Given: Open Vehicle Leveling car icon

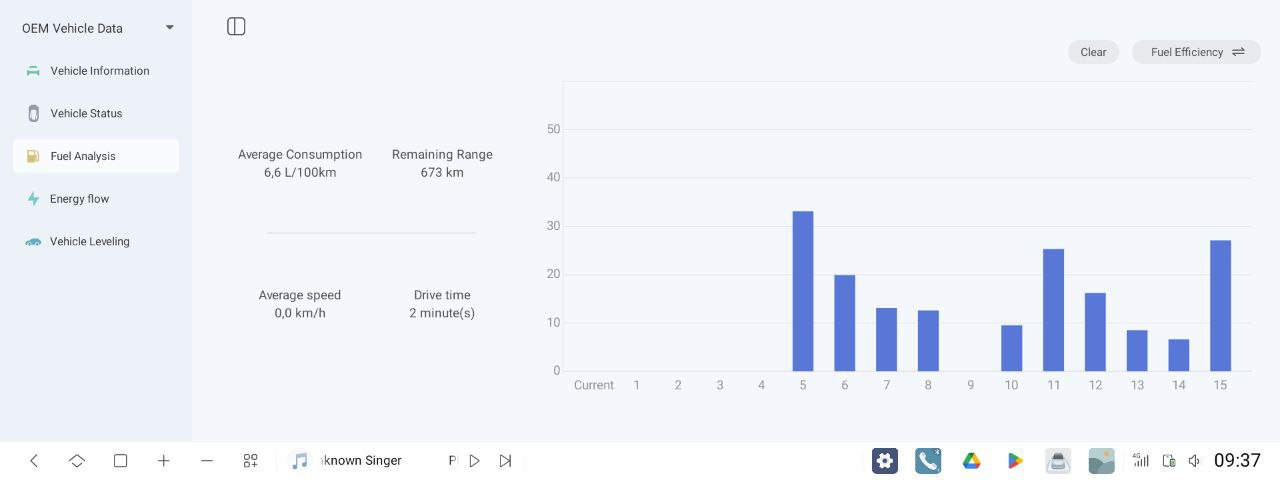Looking at the screenshot, I should point(33,242).
